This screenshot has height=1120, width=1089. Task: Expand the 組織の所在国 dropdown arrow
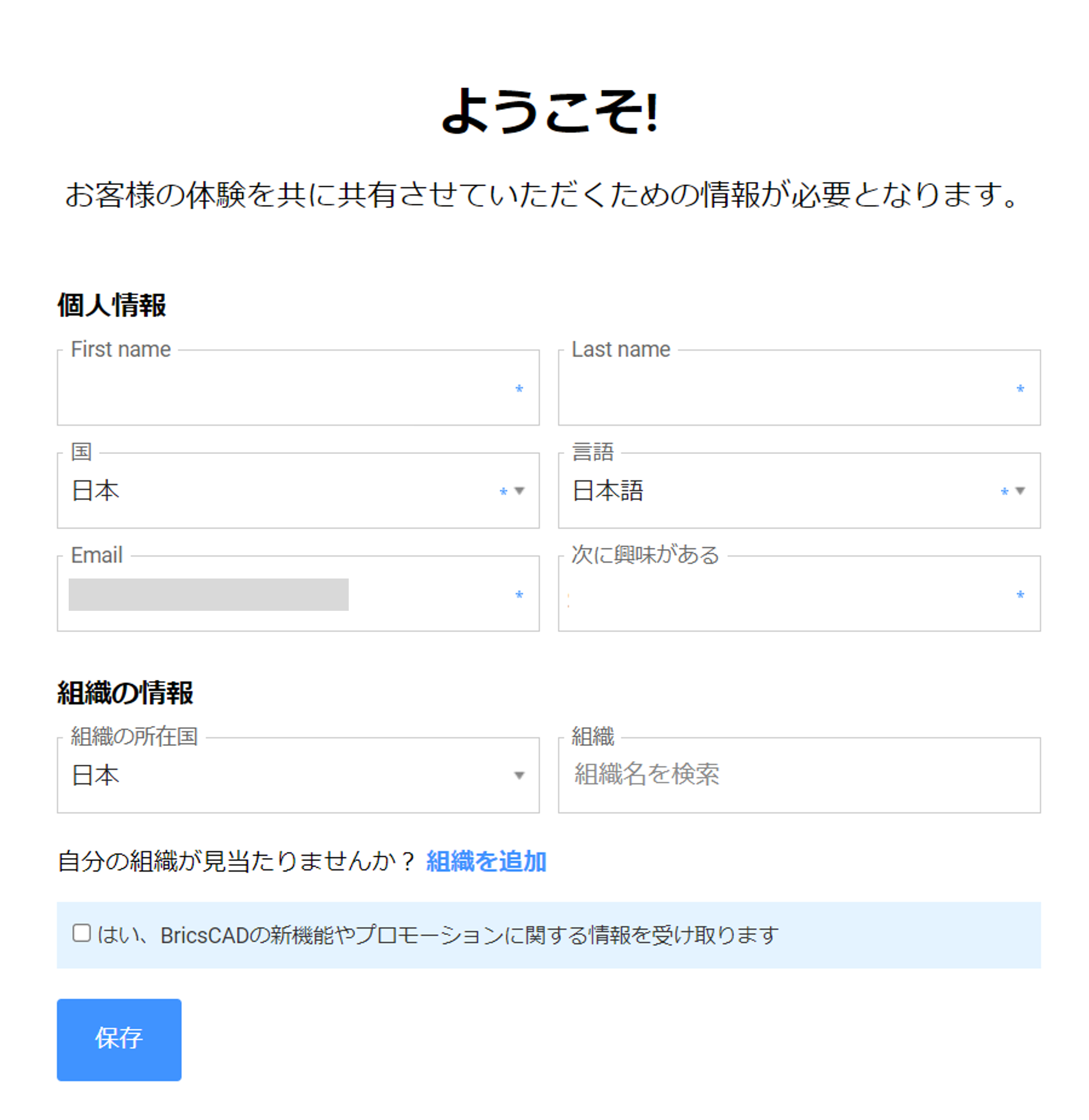[x=519, y=775]
